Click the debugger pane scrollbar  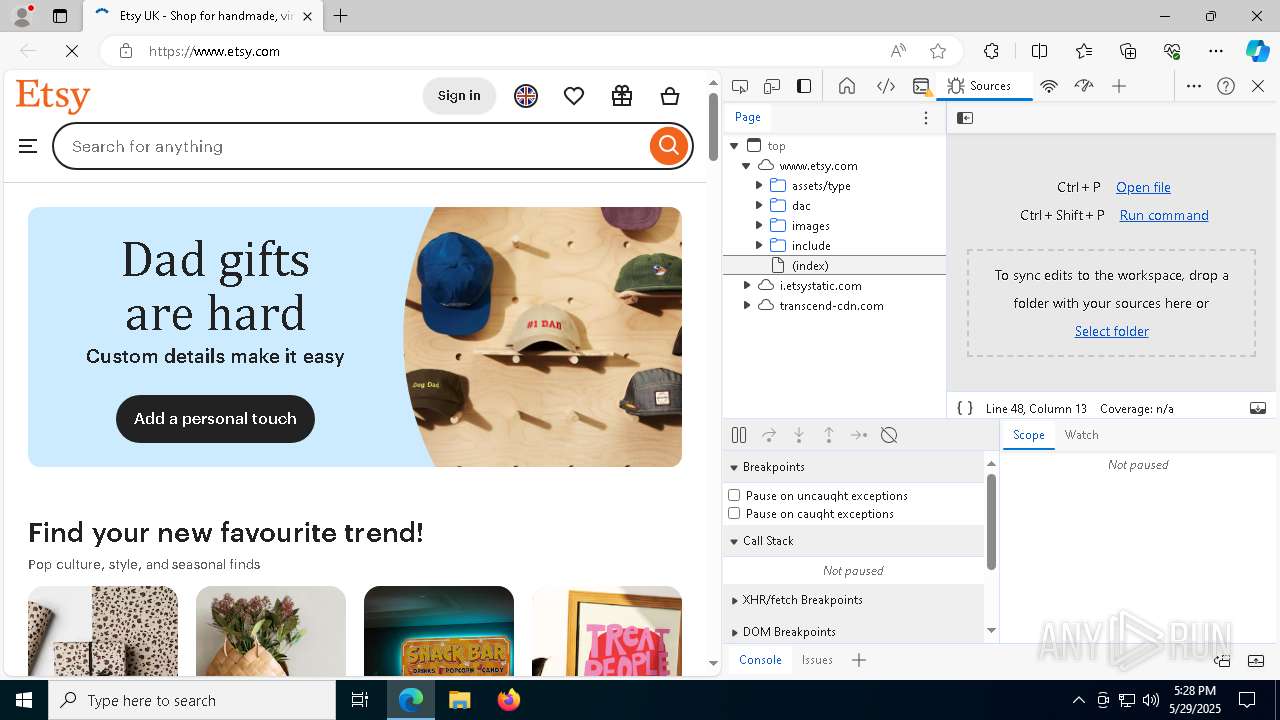(x=991, y=522)
